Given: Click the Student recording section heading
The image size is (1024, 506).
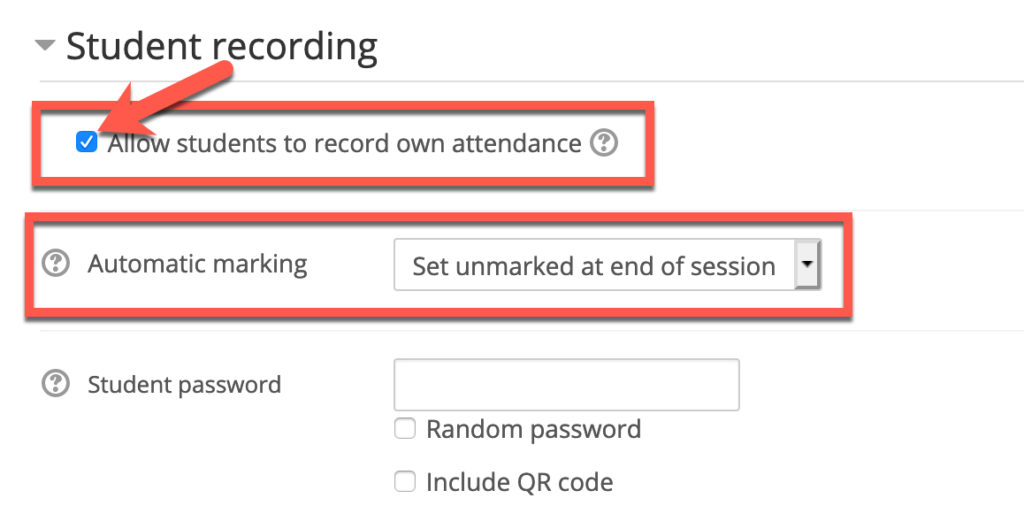Looking at the screenshot, I should (221, 47).
